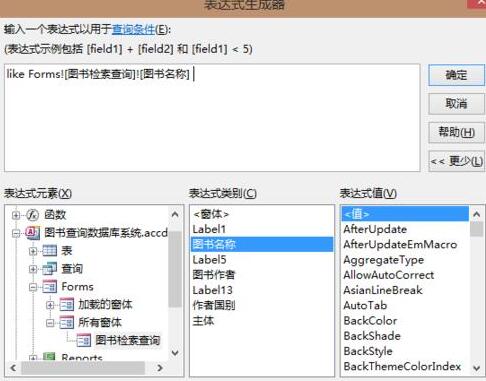Select Label1 in expression categories

(261, 229)
